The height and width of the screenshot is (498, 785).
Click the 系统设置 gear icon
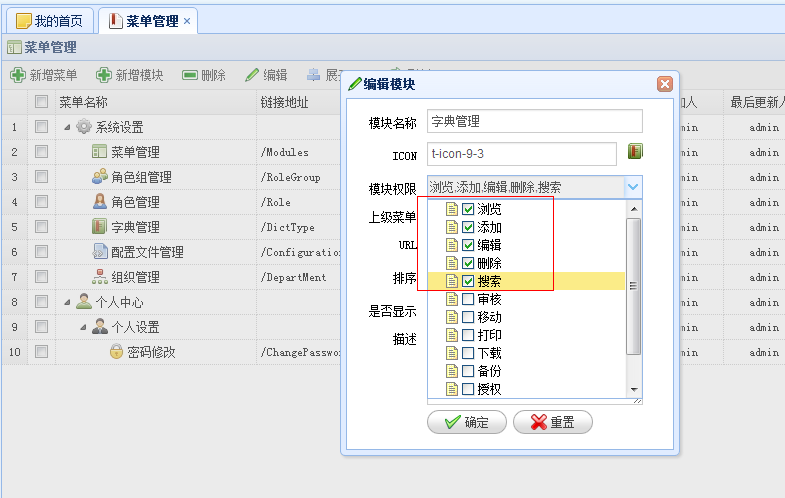click(84, 127)
